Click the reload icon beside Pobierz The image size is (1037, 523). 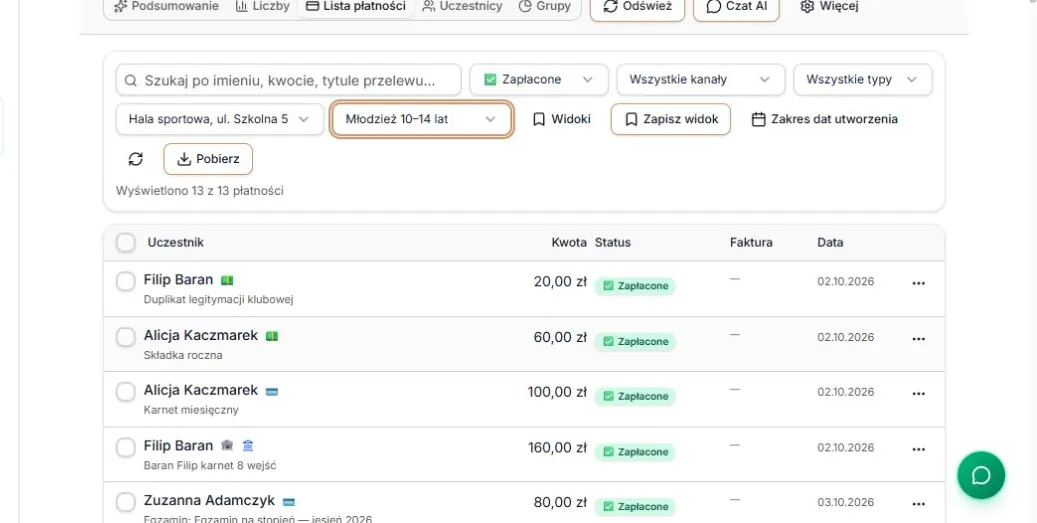[x=136, y=159]
